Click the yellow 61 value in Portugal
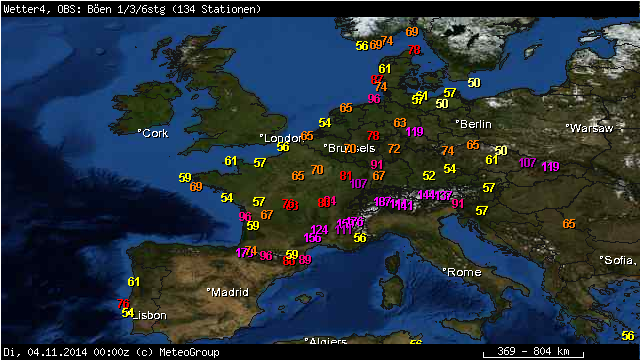Viewport: 640px width, 360px height. 133,282
